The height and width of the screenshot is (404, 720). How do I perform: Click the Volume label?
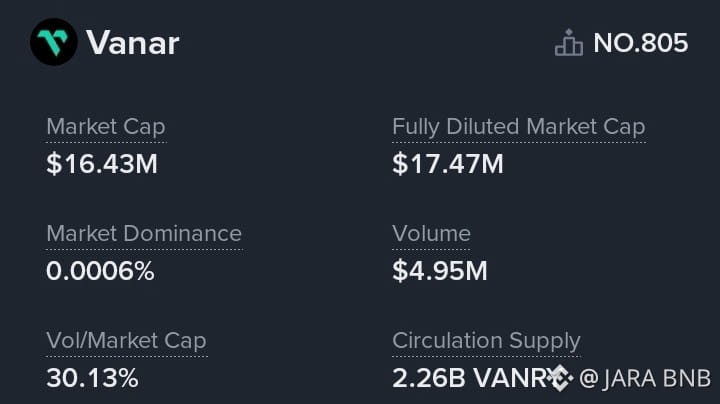pos(431,234)
